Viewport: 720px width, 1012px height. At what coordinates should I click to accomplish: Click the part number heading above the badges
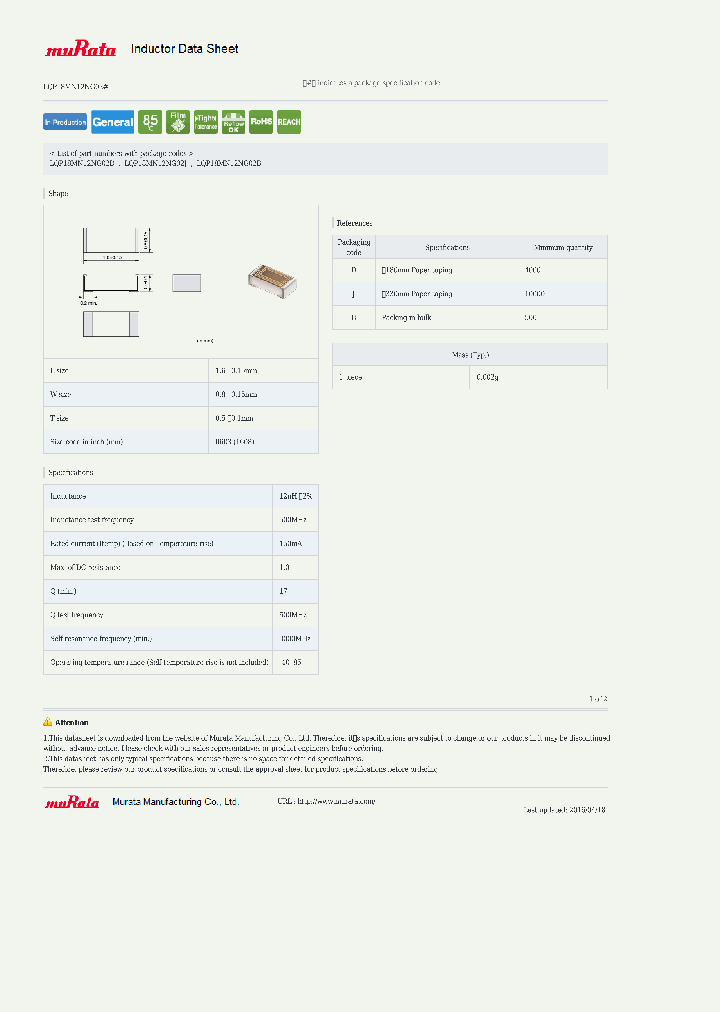[76, 86]
